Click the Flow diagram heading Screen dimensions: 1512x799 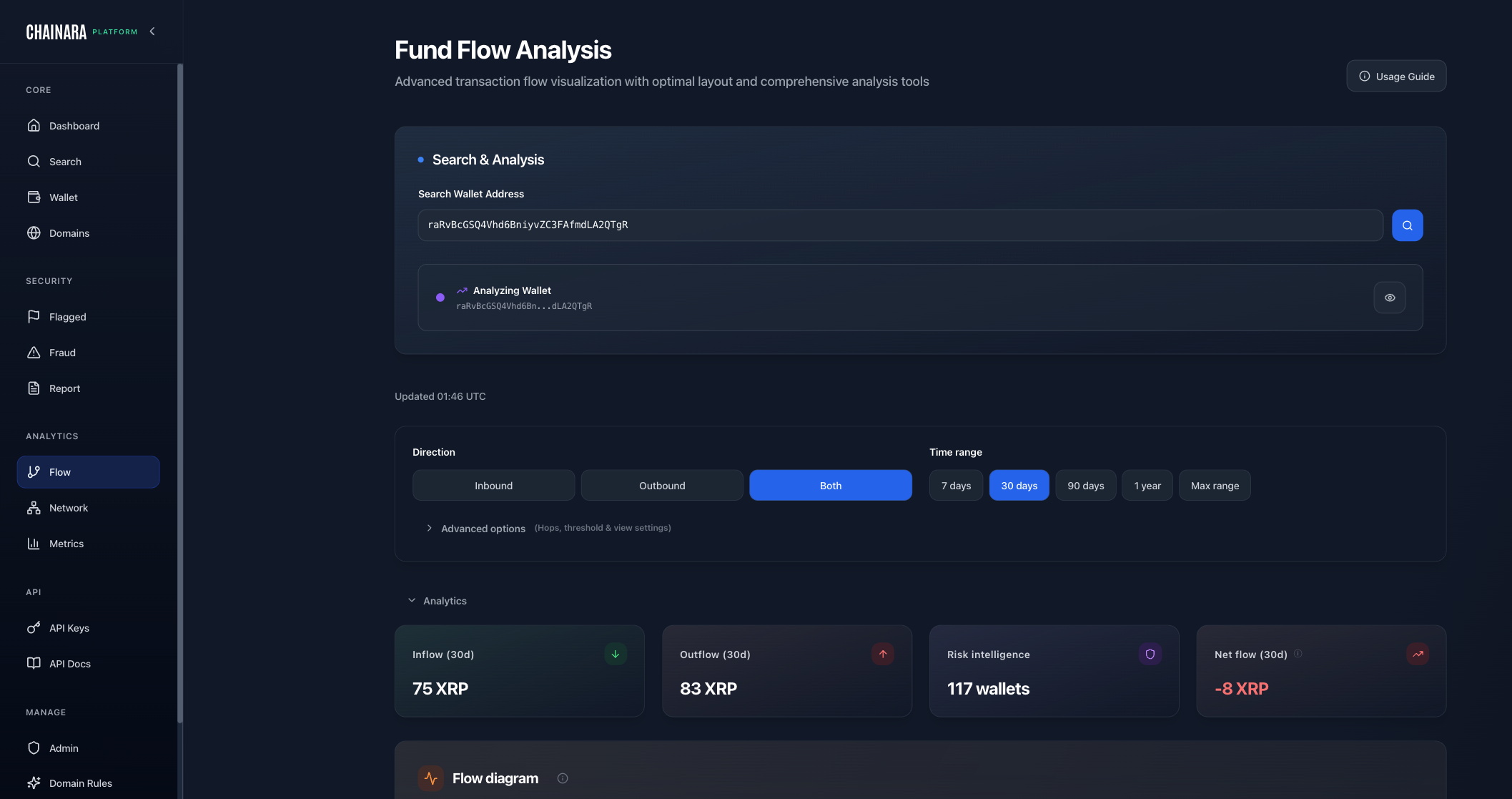(495, 778)
